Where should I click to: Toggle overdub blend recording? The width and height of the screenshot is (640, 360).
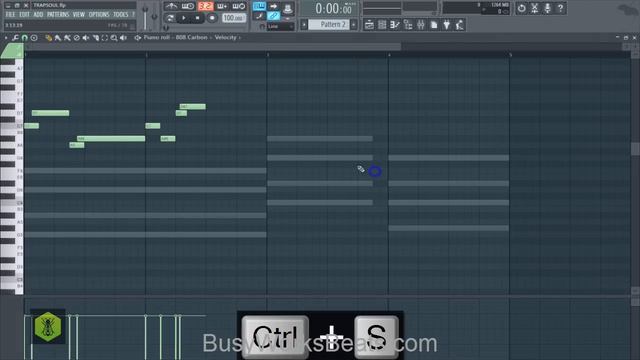[x=222, y=6]
